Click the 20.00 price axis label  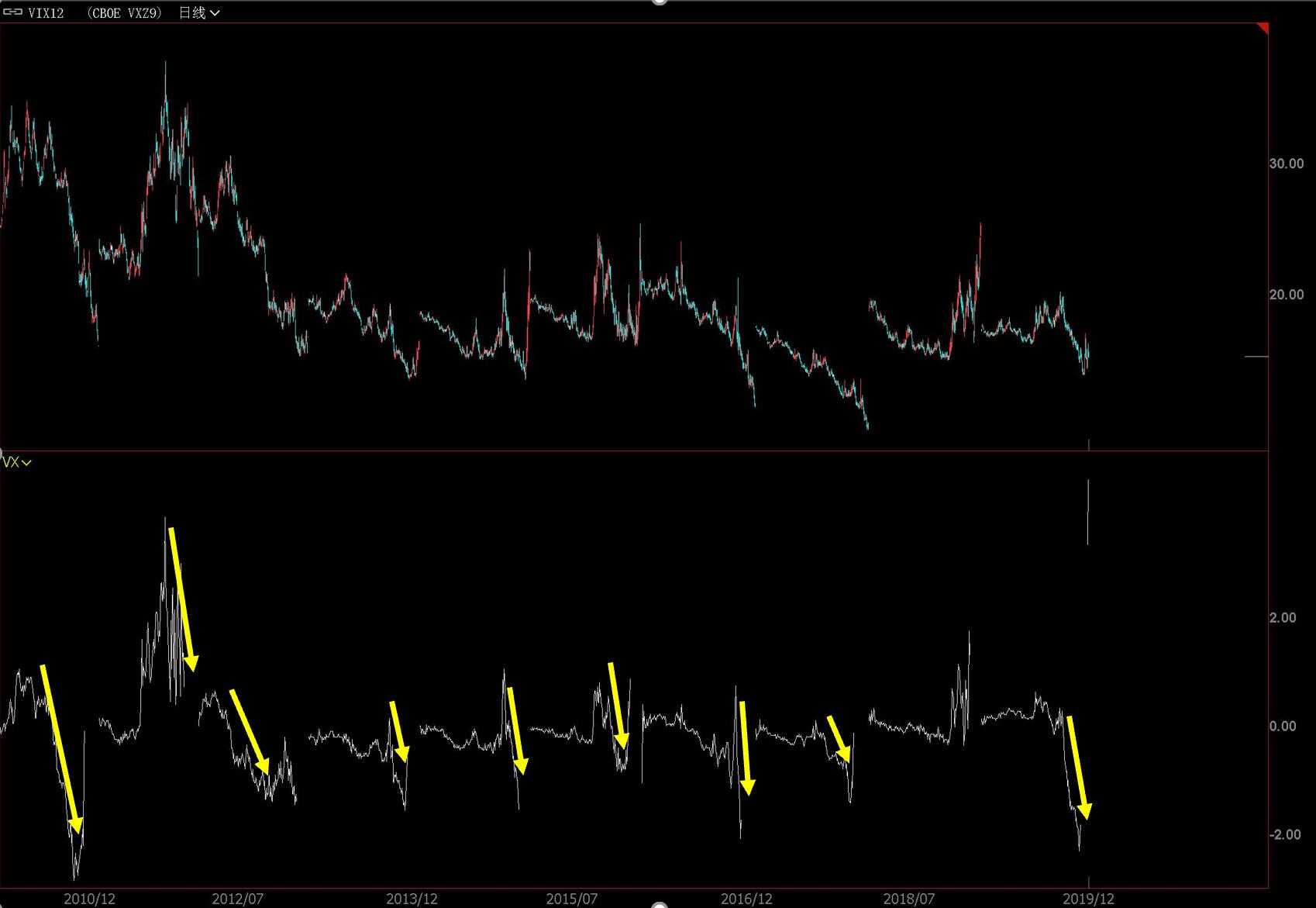(1286, 295)
